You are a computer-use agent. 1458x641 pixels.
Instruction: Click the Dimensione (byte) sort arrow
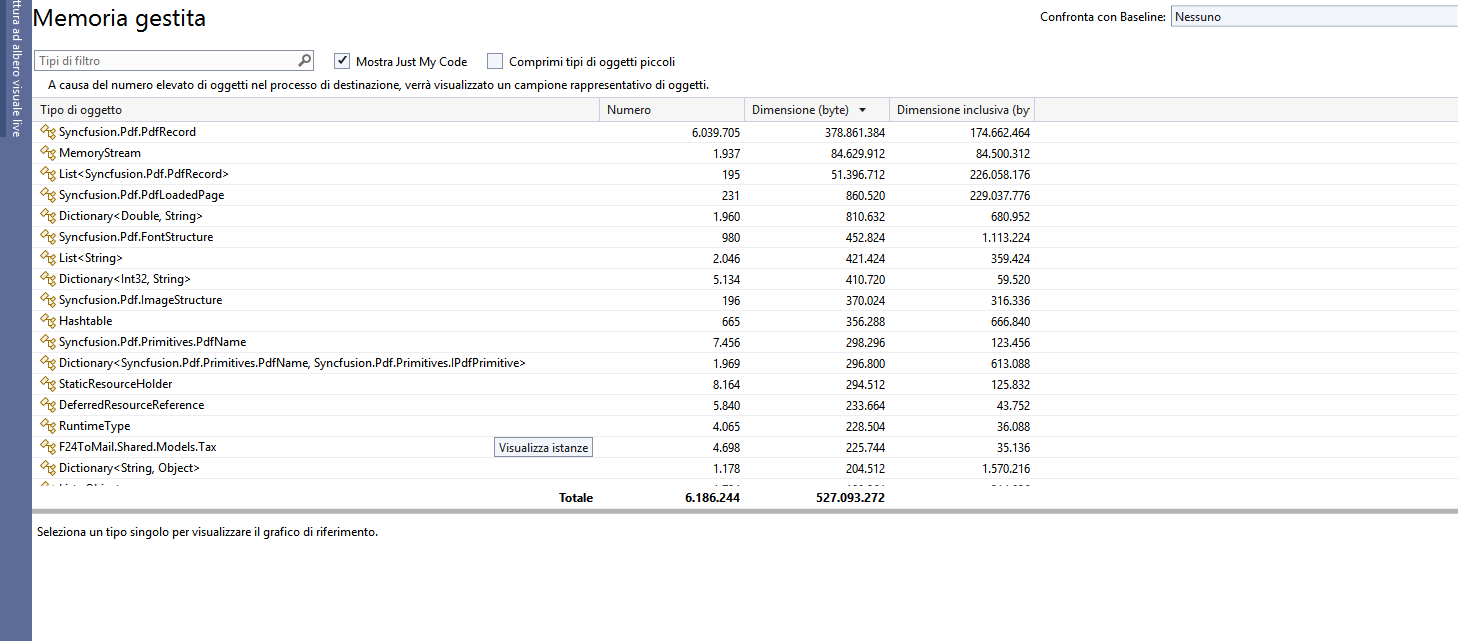coord(862,110)
